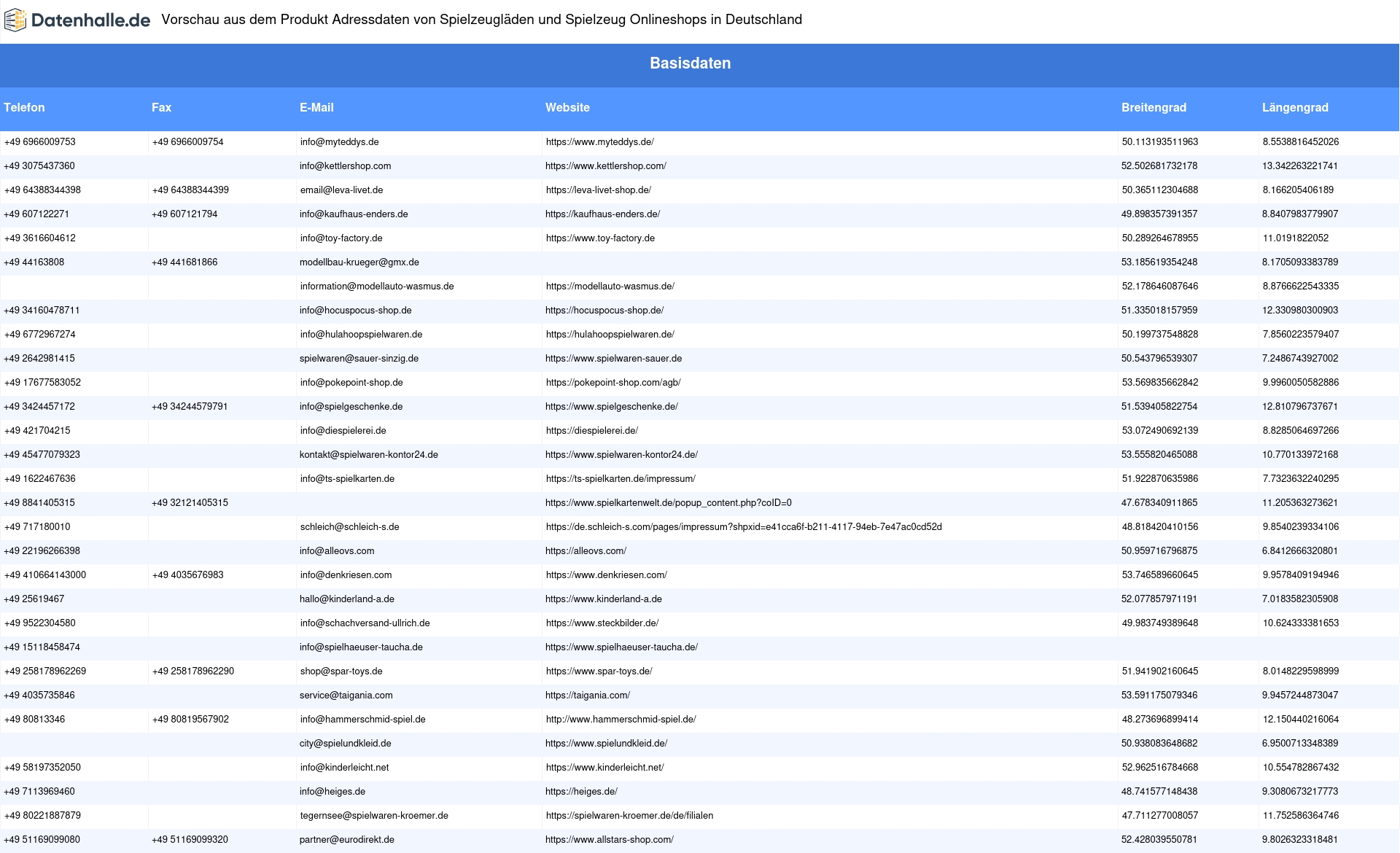Viewport: 1400px width, 853px height.
Task: Select the Basisdaten section header
Action: pos(691,63)
